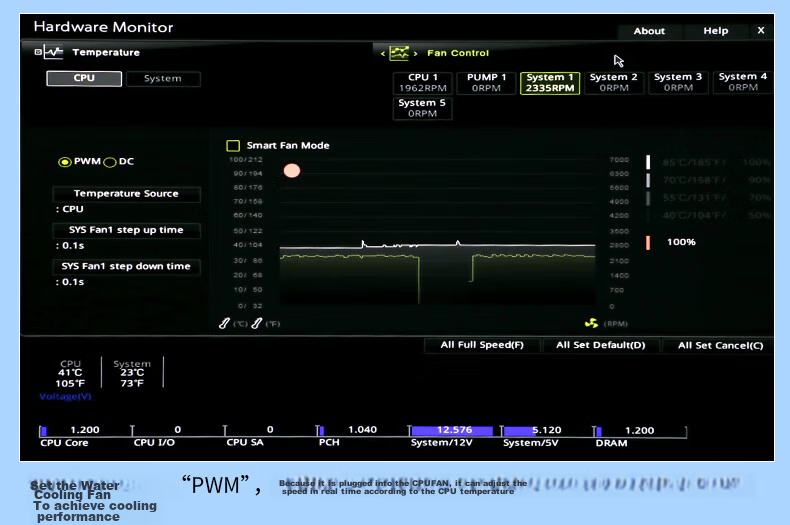Image resolution: width=790 pixels, height=525 pixels.
Task: Click the ': 0.1s' step down time value
Action: click(70, 282)
